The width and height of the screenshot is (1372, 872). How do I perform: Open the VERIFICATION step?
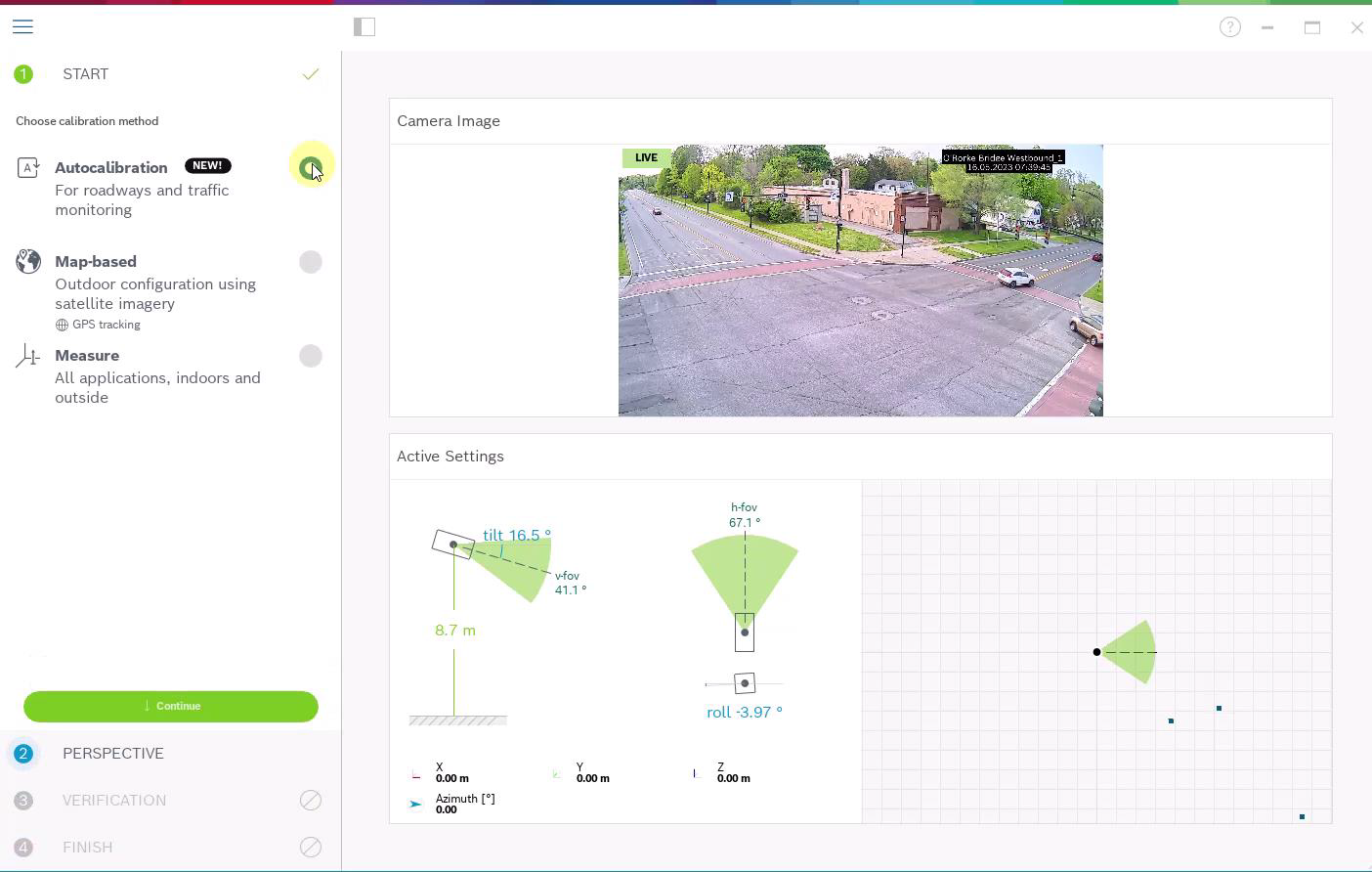[114, 801]
